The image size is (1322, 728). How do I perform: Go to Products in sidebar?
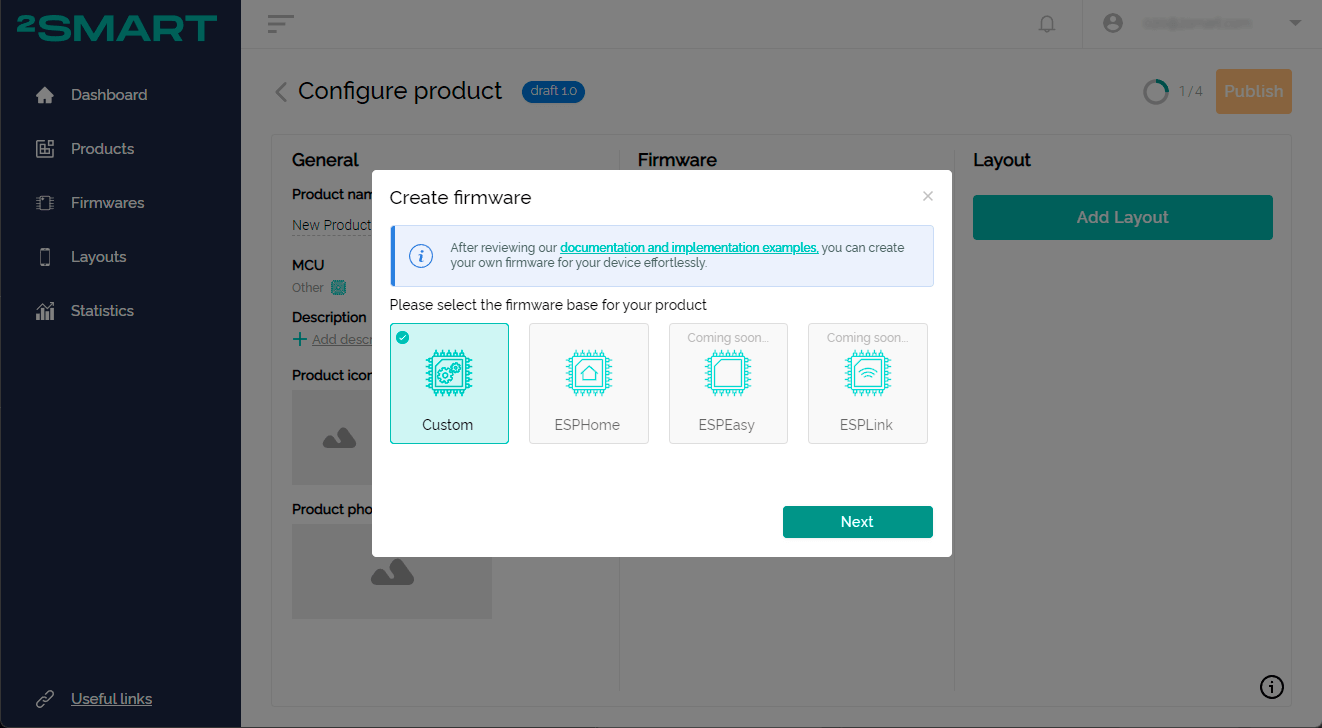102,149
